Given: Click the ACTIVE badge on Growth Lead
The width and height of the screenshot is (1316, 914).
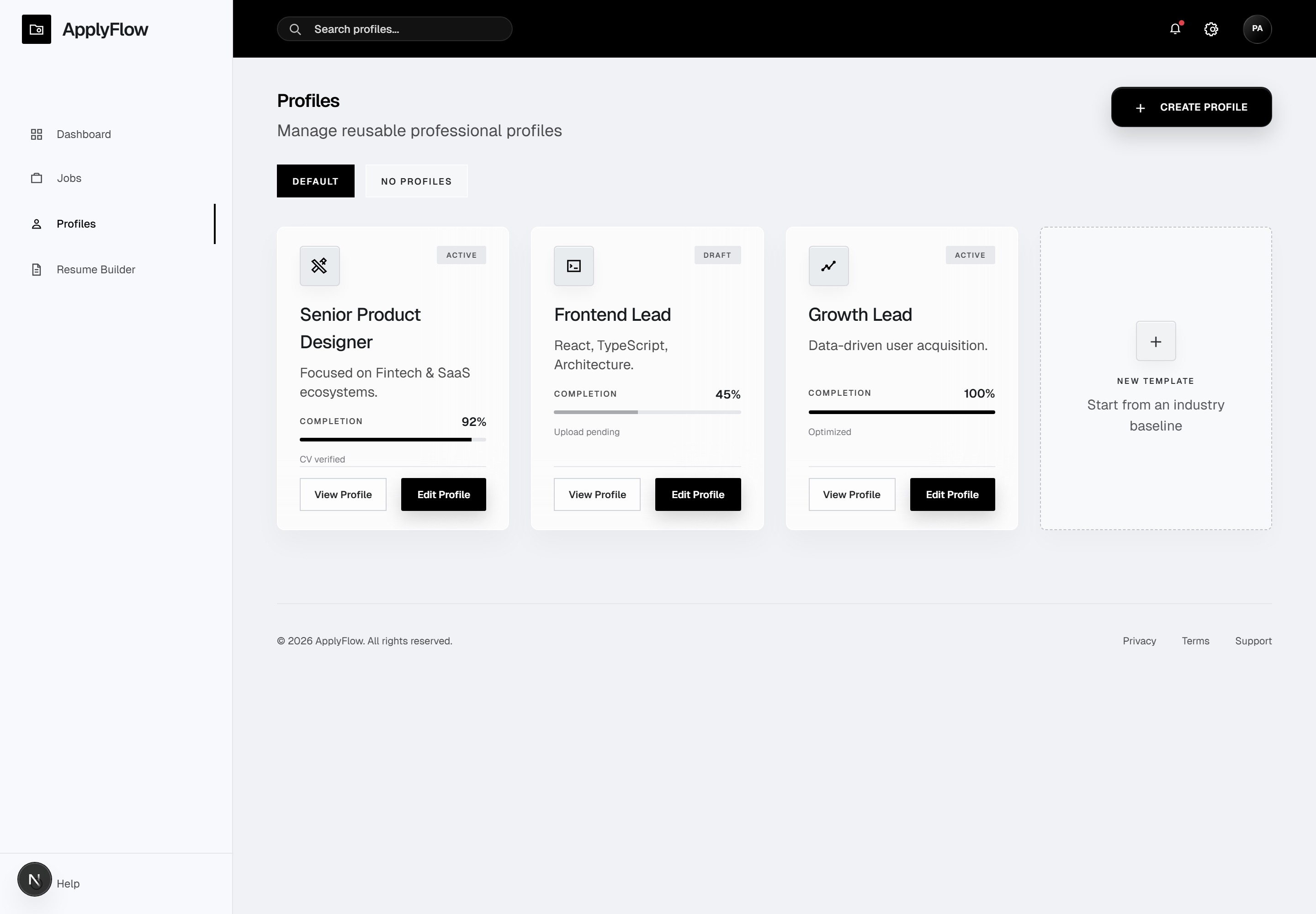Looking at the screenshot, I should (970, 255).
